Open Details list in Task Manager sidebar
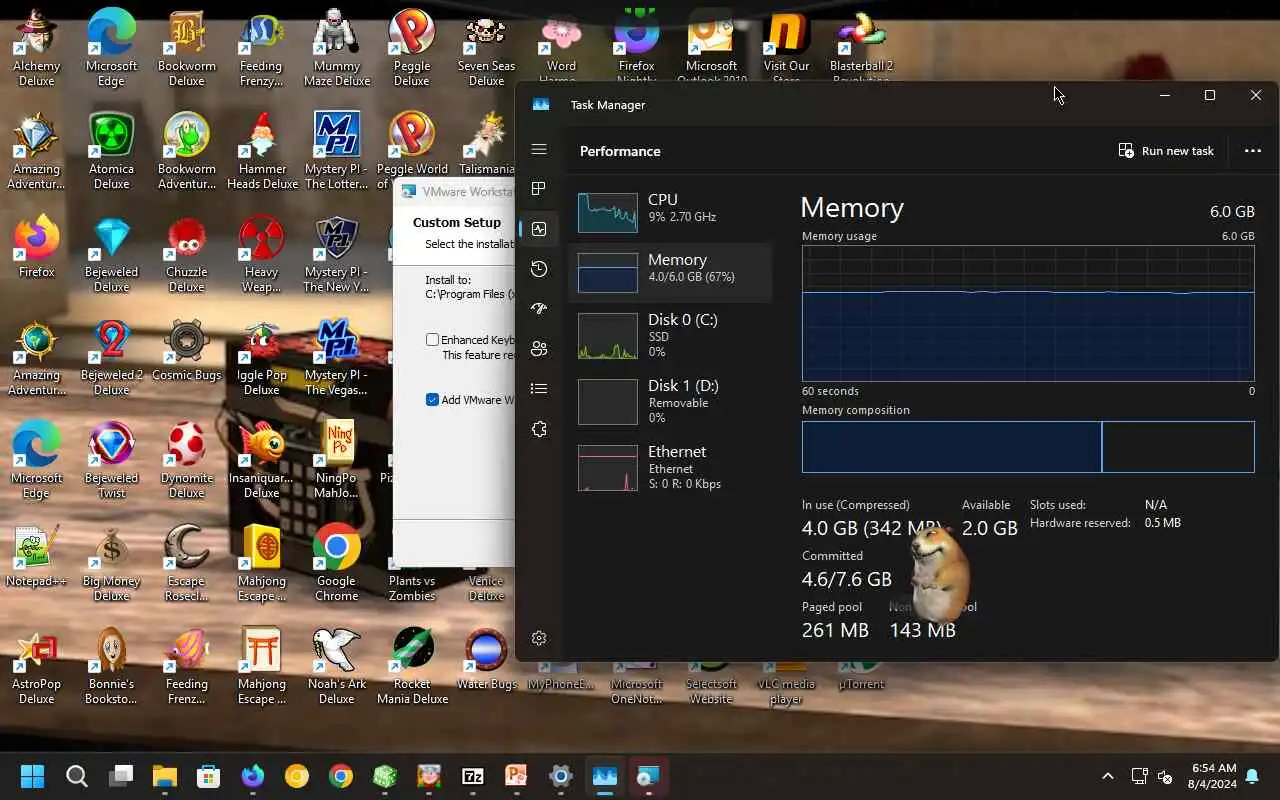This screenshot has width=1280, height=800. coord(539,389)
